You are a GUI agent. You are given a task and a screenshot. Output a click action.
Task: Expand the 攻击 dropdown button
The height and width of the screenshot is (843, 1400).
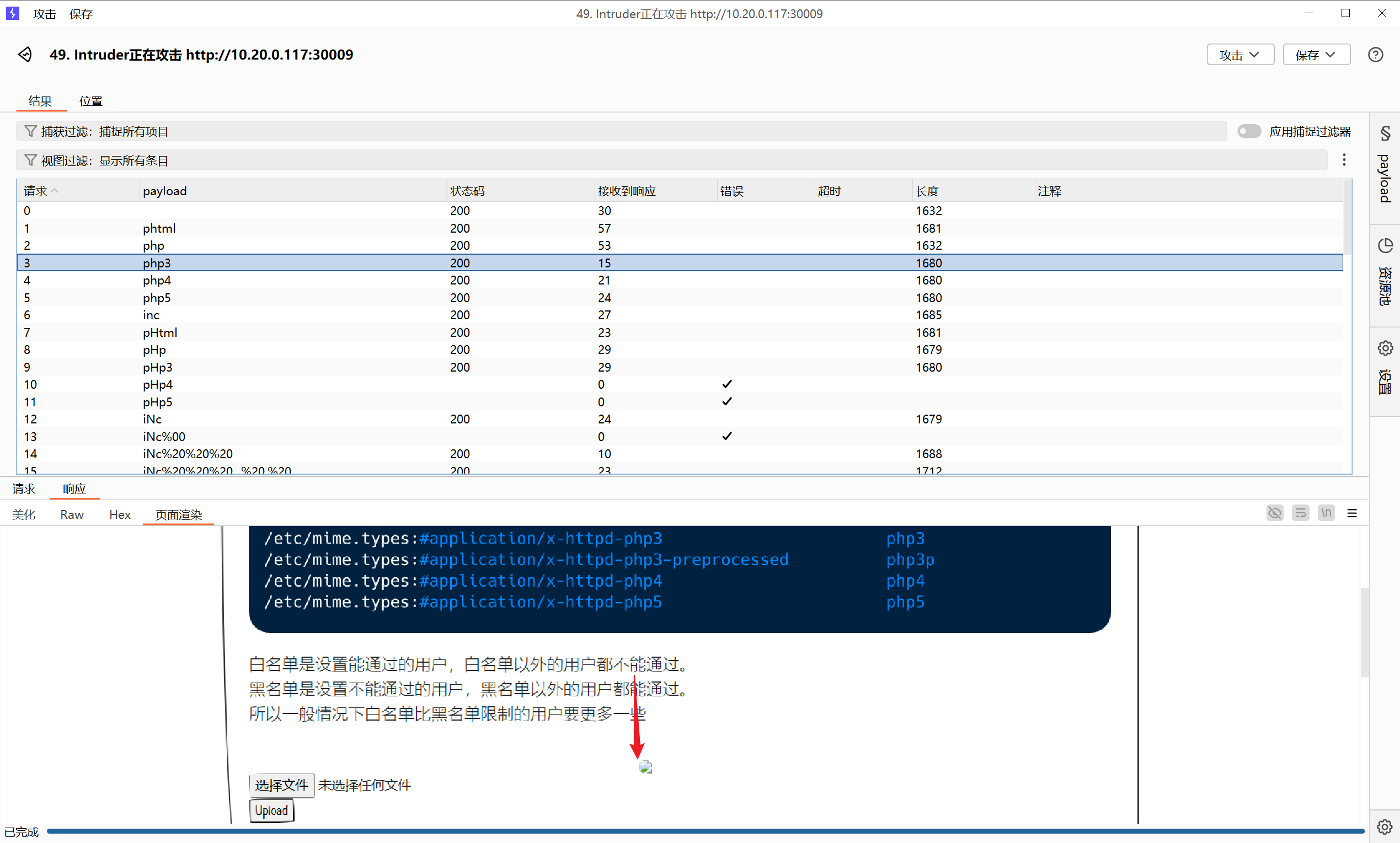click(1240, 55)
